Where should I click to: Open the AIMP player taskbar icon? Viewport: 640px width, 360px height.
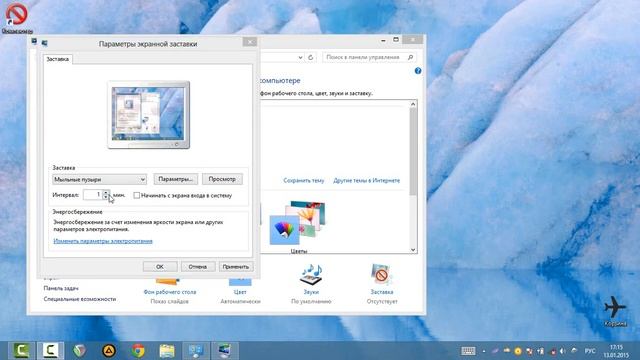[x=109, y=351]
